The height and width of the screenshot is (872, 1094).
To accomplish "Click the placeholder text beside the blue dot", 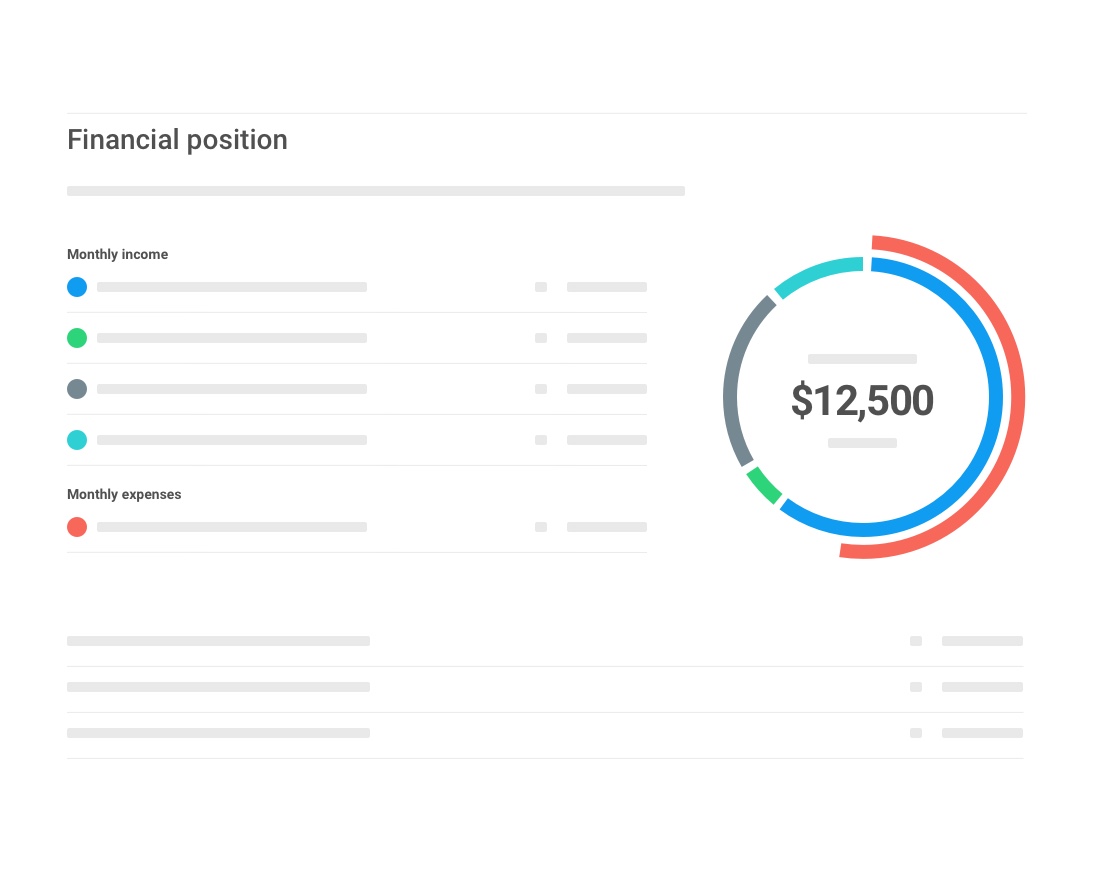I will pyautogui.click(x=232, y=287).
